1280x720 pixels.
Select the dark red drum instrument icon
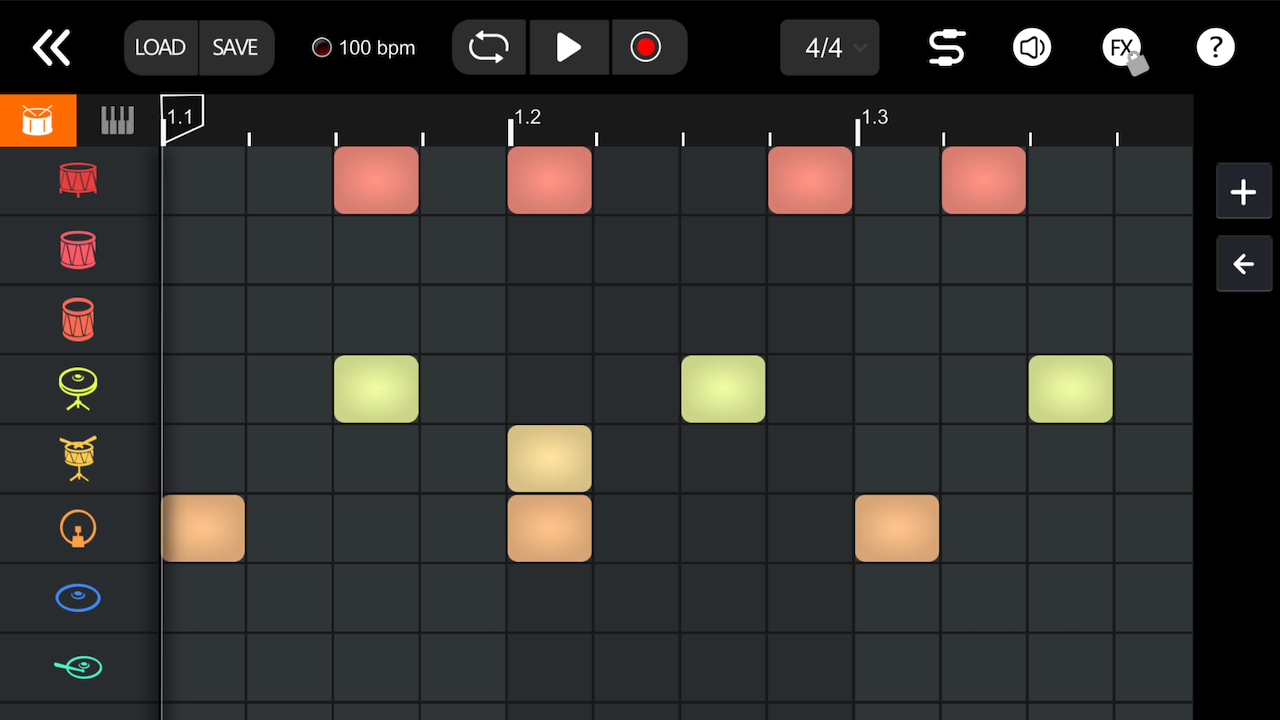coord(78,180)
